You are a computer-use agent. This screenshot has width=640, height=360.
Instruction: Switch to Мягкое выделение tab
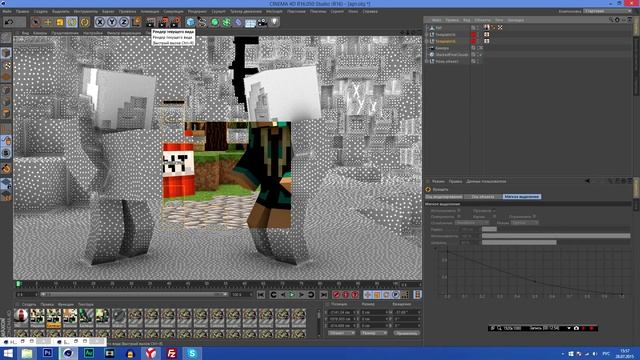tap(522, 197)
